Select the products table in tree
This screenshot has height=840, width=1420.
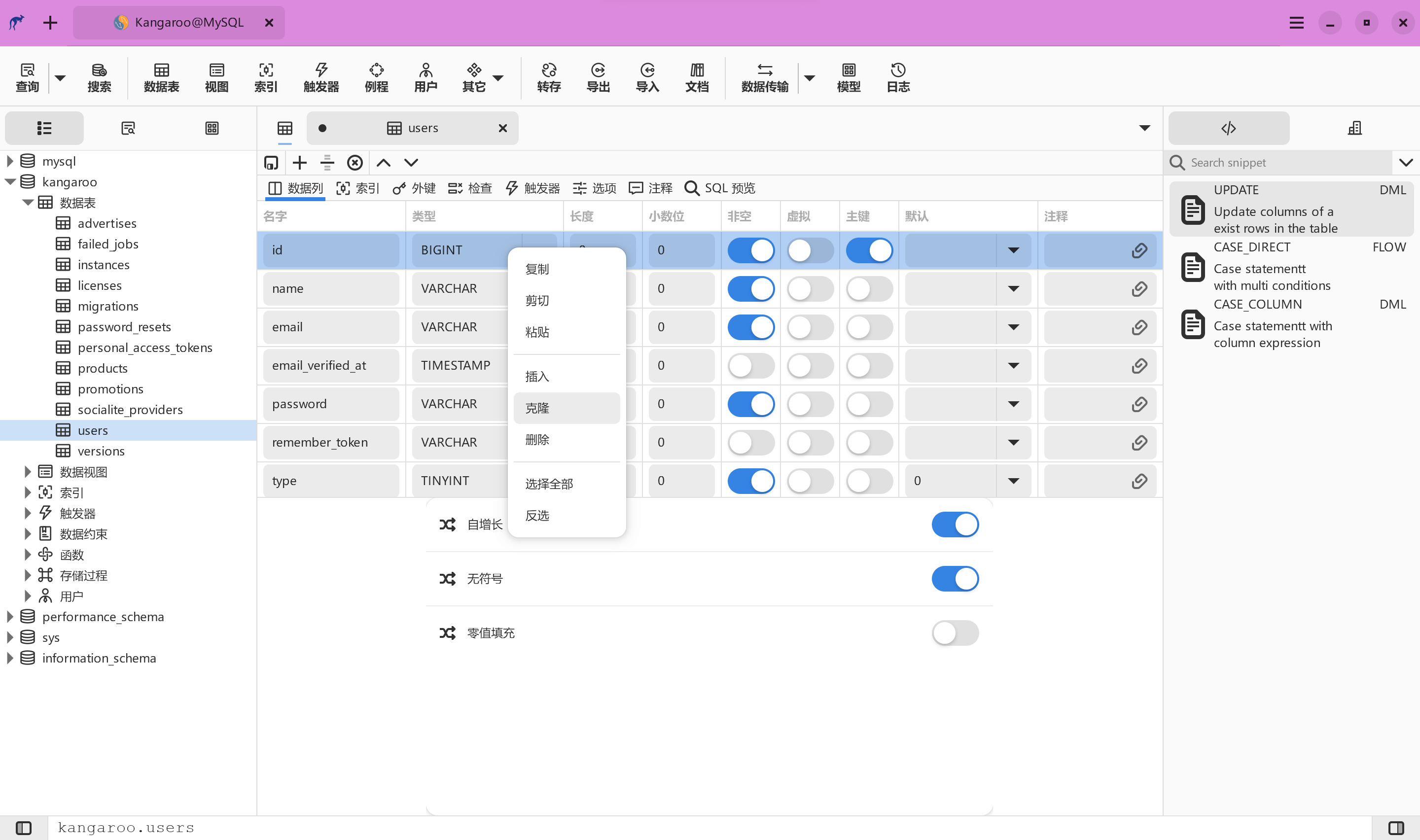tap(103, 369)
